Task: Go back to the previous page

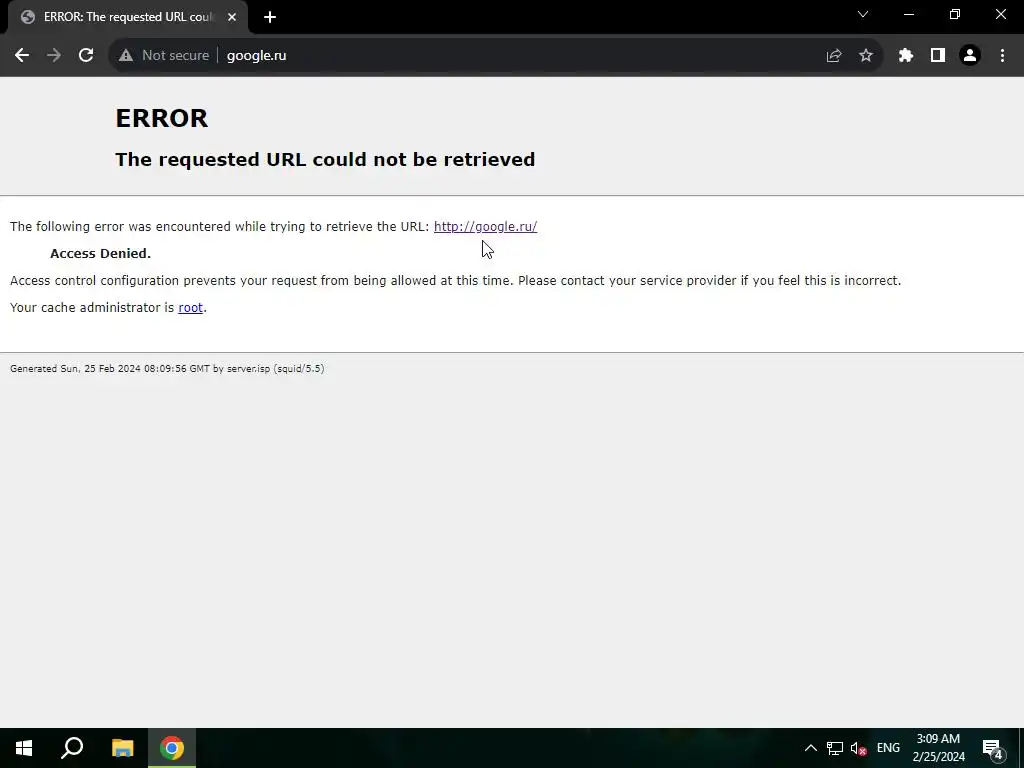Action: [x=22, y=56]
